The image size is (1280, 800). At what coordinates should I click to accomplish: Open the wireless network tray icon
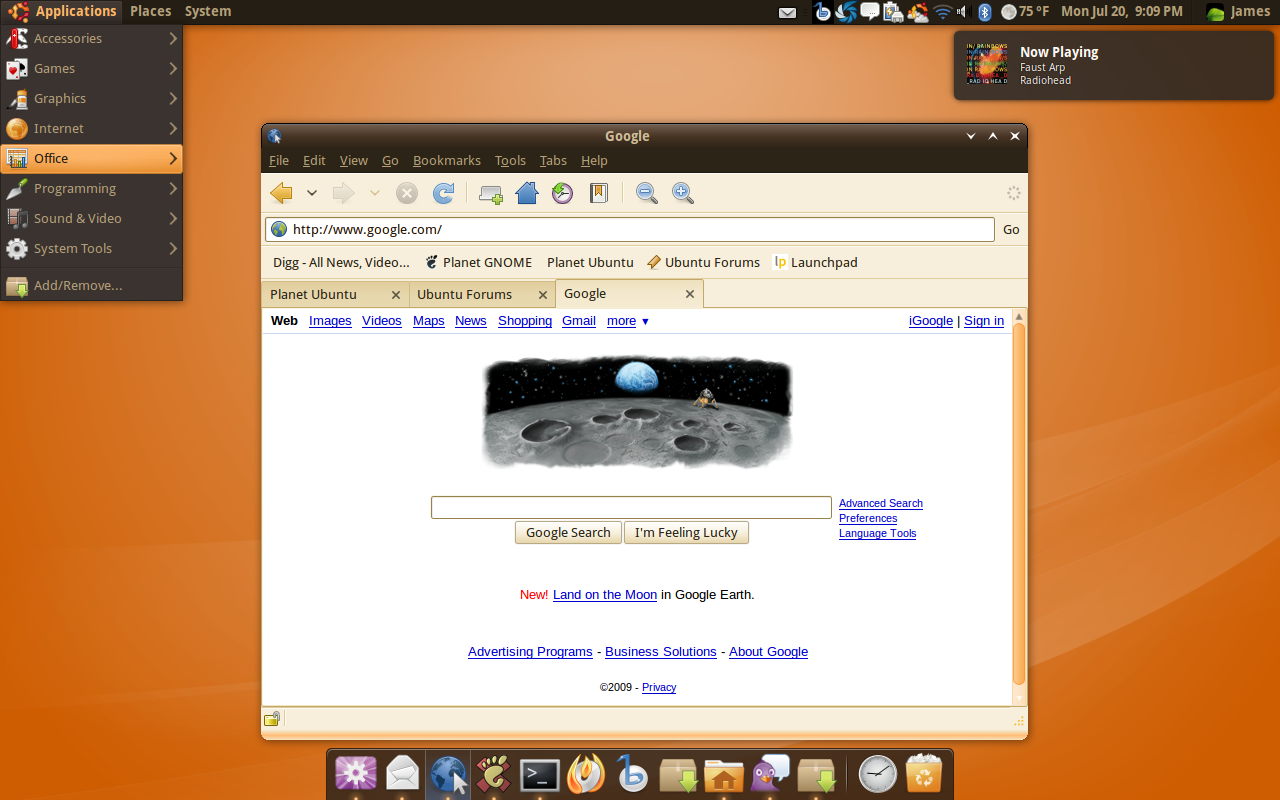click(x=942, y=12)
